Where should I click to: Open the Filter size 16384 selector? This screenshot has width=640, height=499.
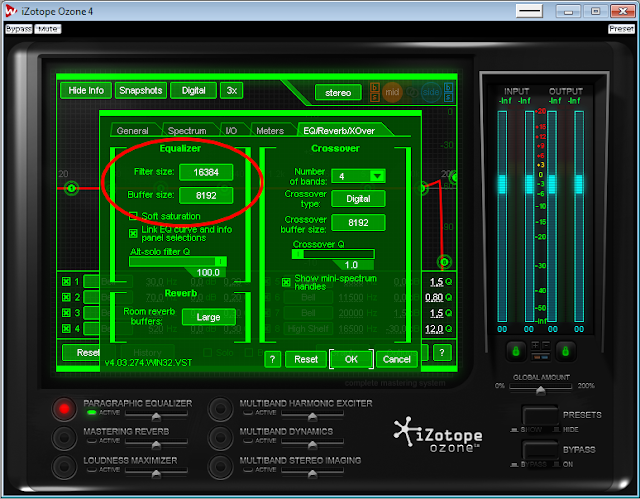click(206, 172)
